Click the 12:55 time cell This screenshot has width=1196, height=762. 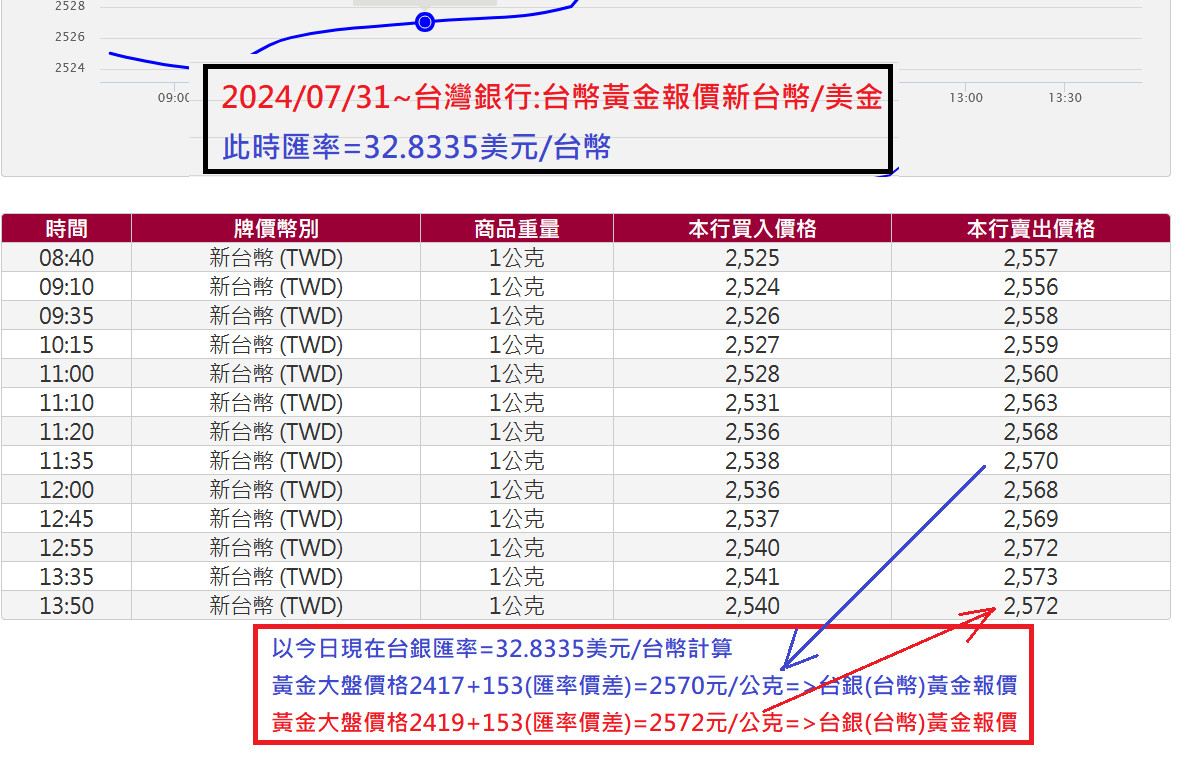point(66,548)
